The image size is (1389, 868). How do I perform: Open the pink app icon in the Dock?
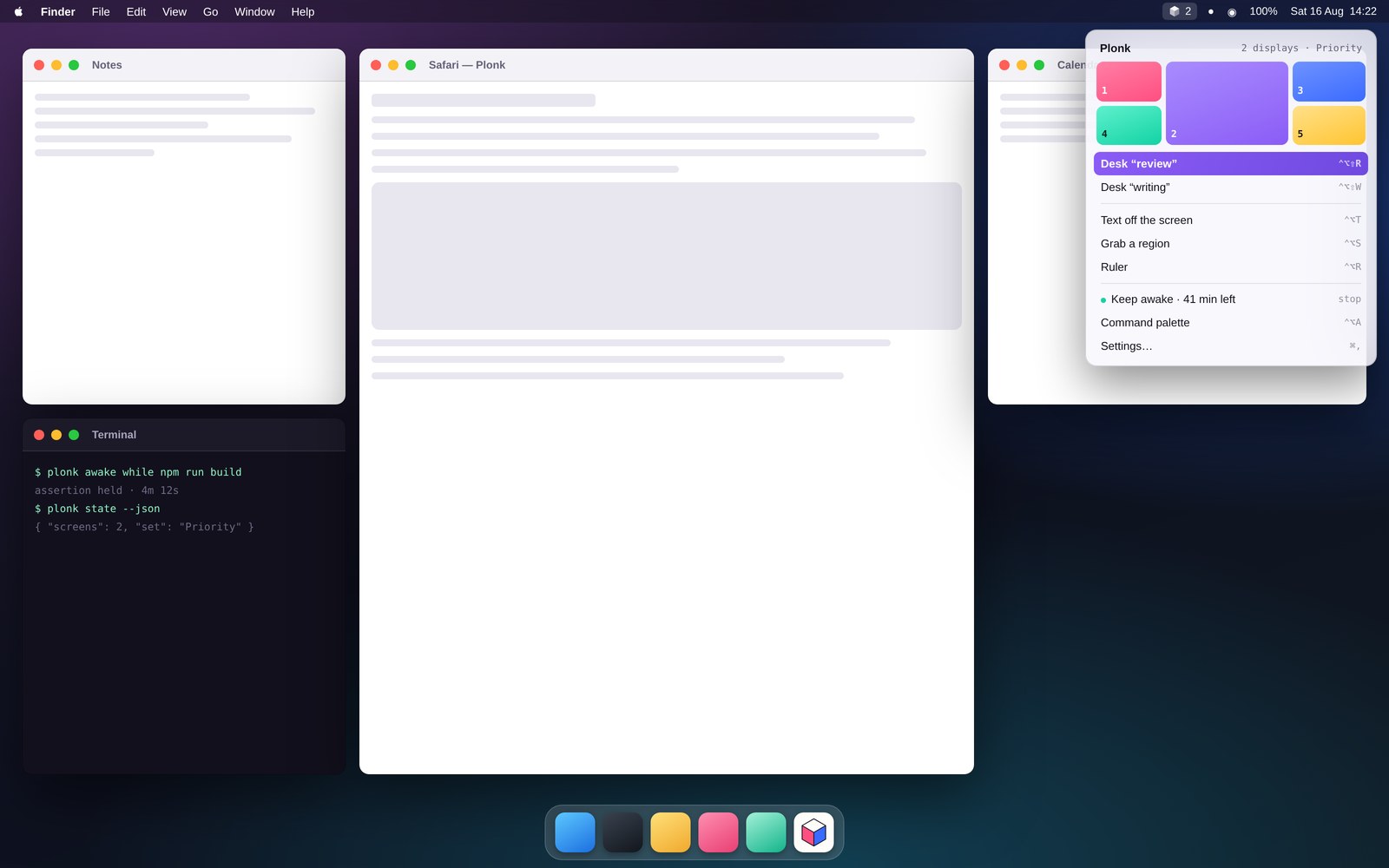[x=718, y=832]
